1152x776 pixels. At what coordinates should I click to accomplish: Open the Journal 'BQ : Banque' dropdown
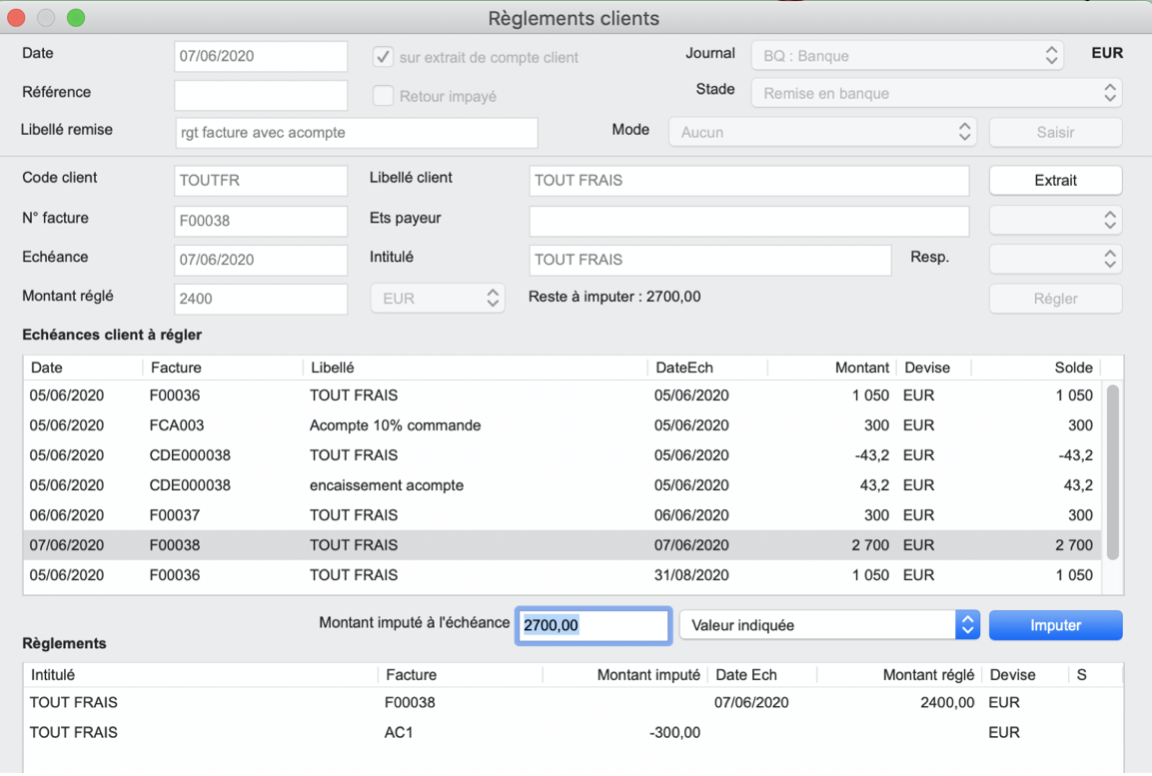point(907,56)
